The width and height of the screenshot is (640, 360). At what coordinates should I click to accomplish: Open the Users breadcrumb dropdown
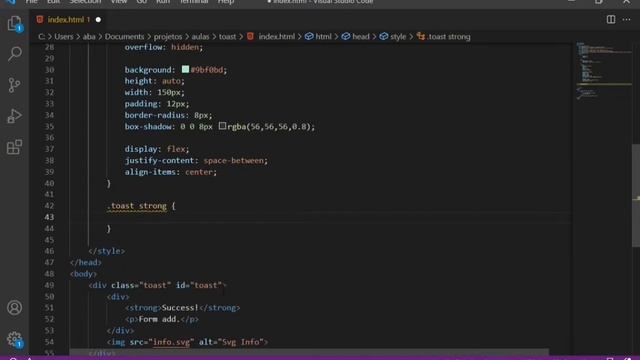coord(64,37)
